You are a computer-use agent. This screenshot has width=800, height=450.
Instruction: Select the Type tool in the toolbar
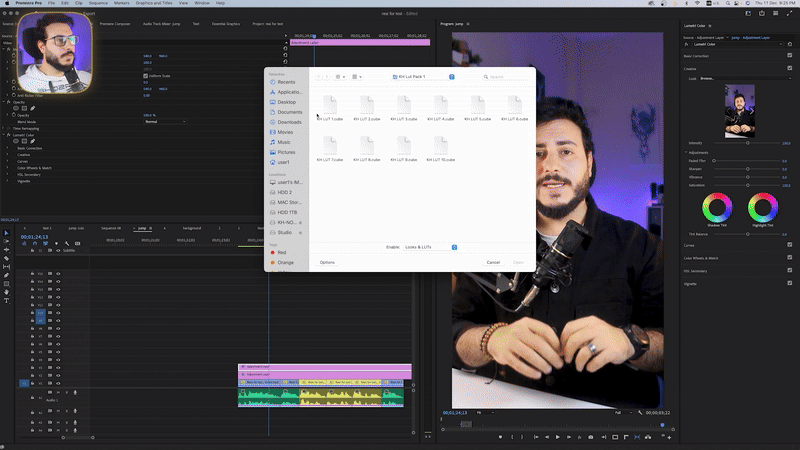[x=6, y=300]
